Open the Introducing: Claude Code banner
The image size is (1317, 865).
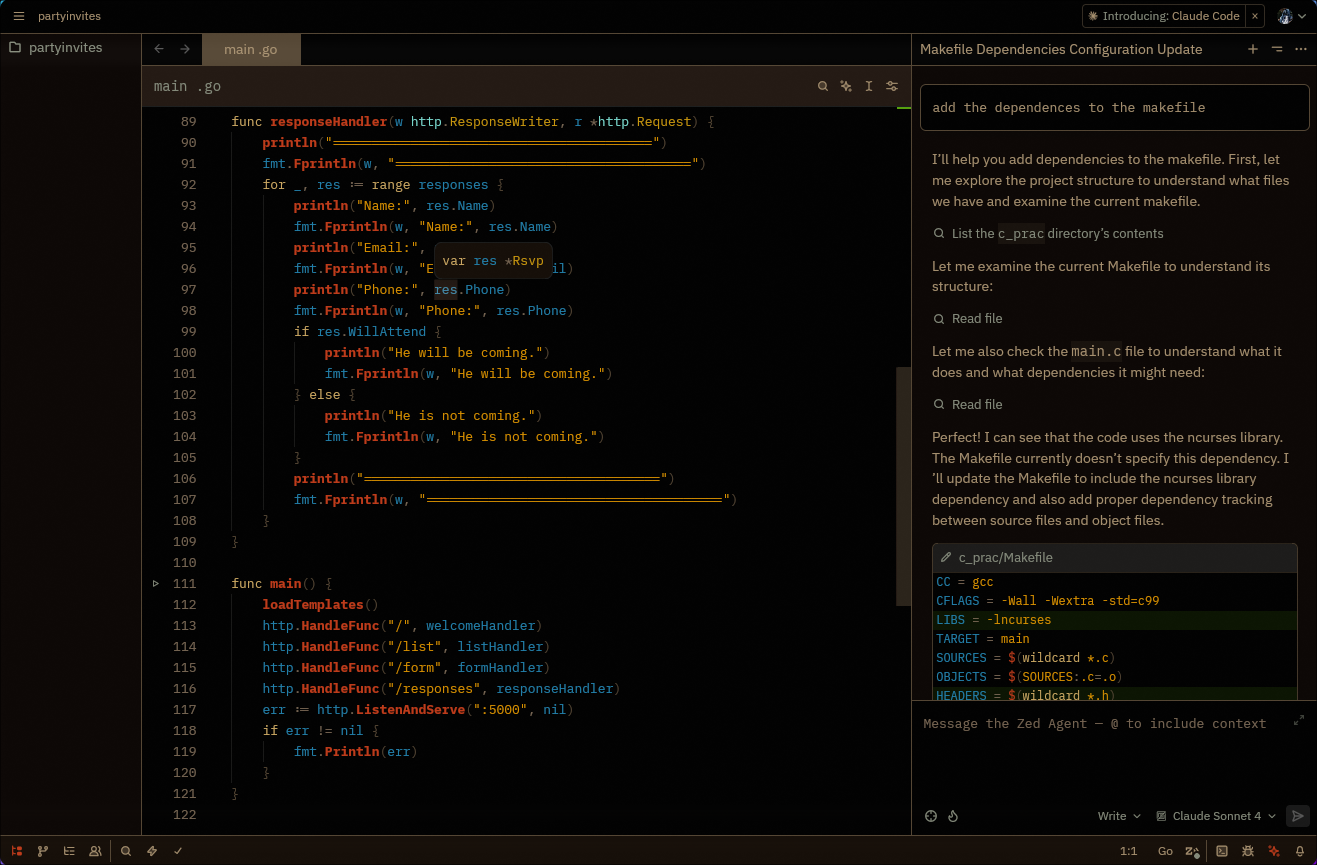tap(1163, 16)
